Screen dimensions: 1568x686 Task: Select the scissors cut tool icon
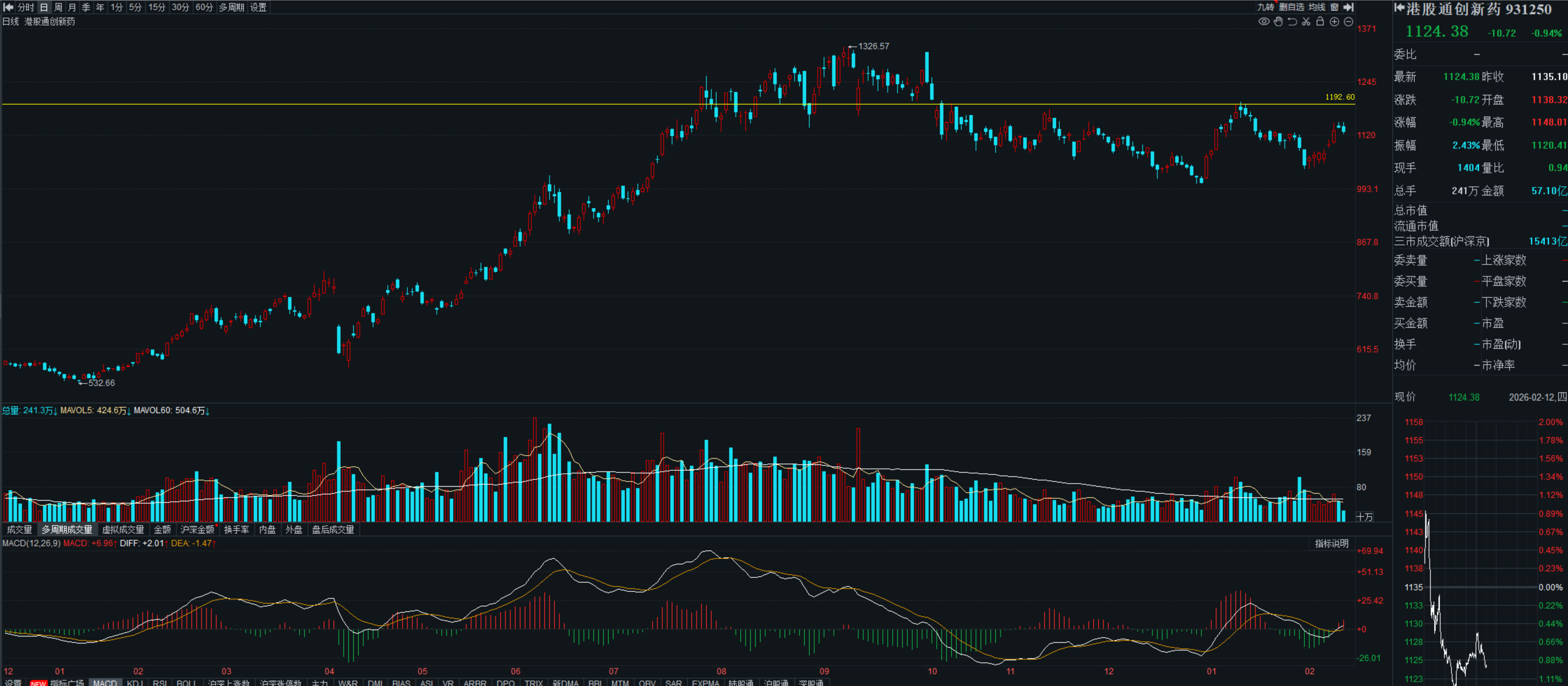click(x=1306, y=22)
